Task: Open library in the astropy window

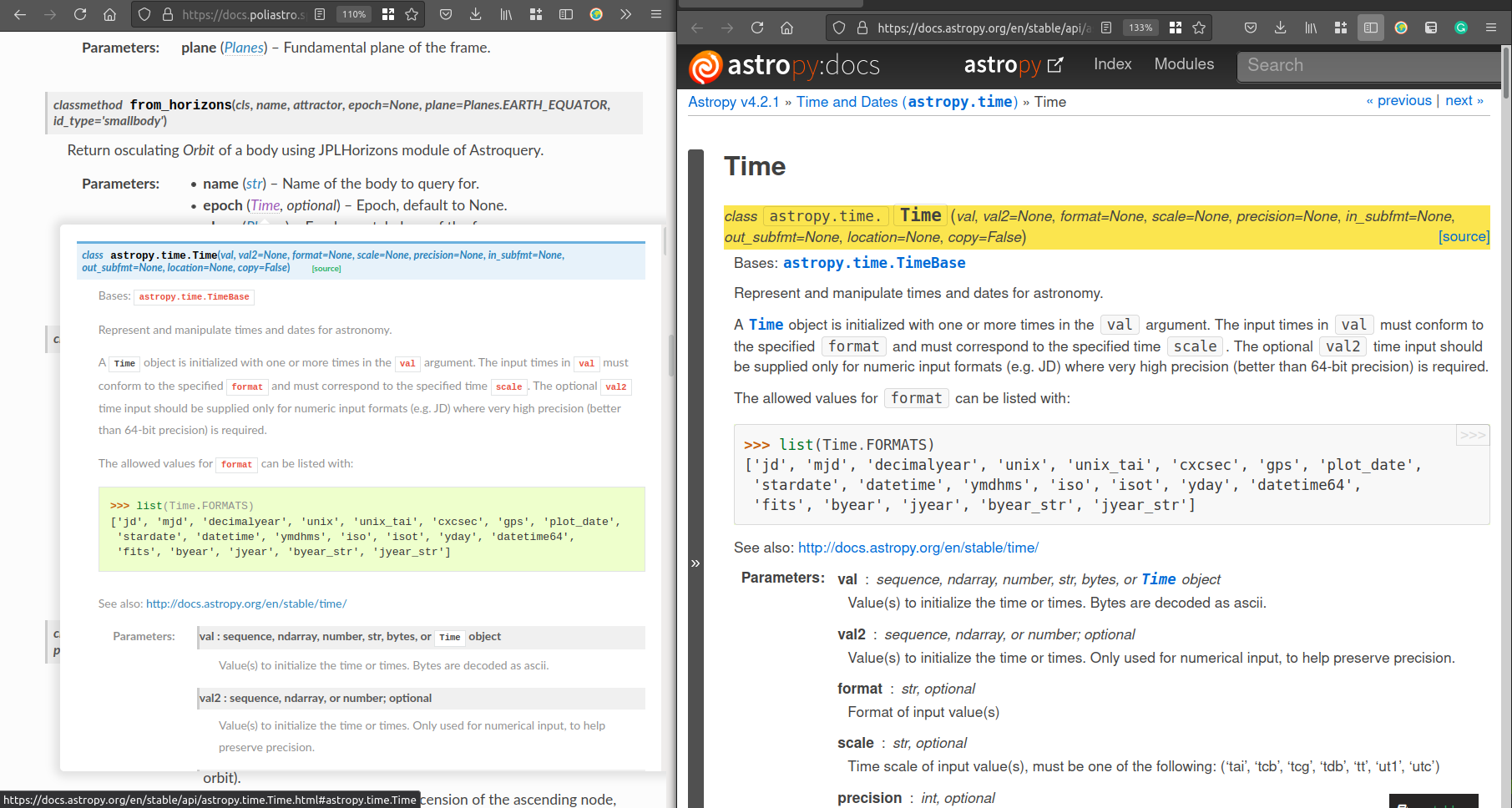Action: 1311,28
